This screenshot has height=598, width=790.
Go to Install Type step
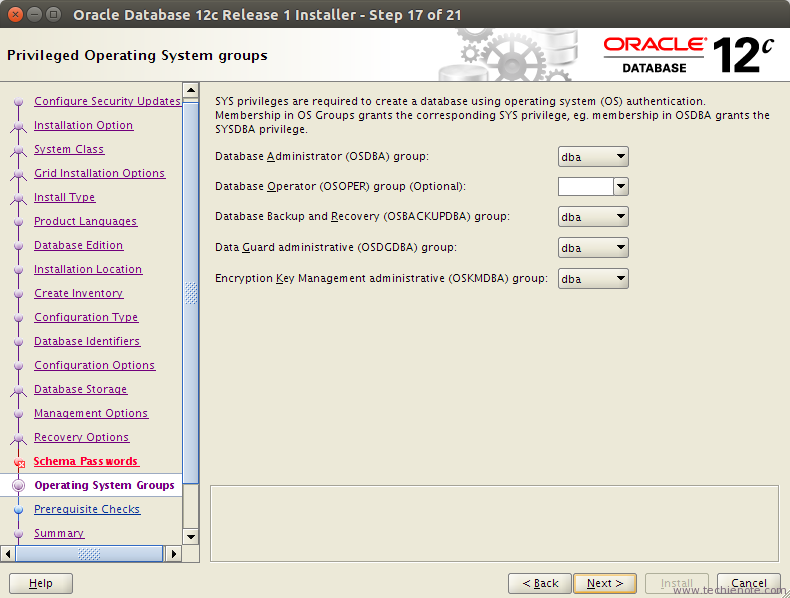click(x=64, y=197)
